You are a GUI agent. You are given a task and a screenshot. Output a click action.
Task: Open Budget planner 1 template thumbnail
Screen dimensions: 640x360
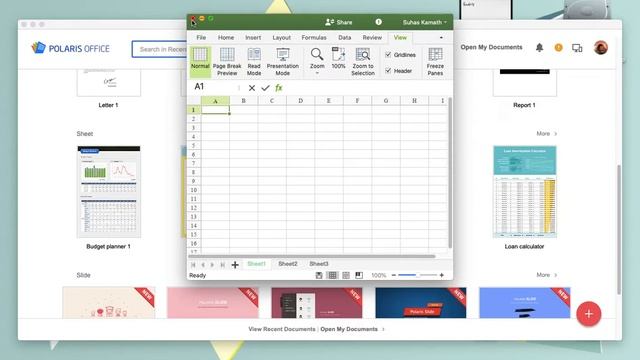(x=109, y=192)
